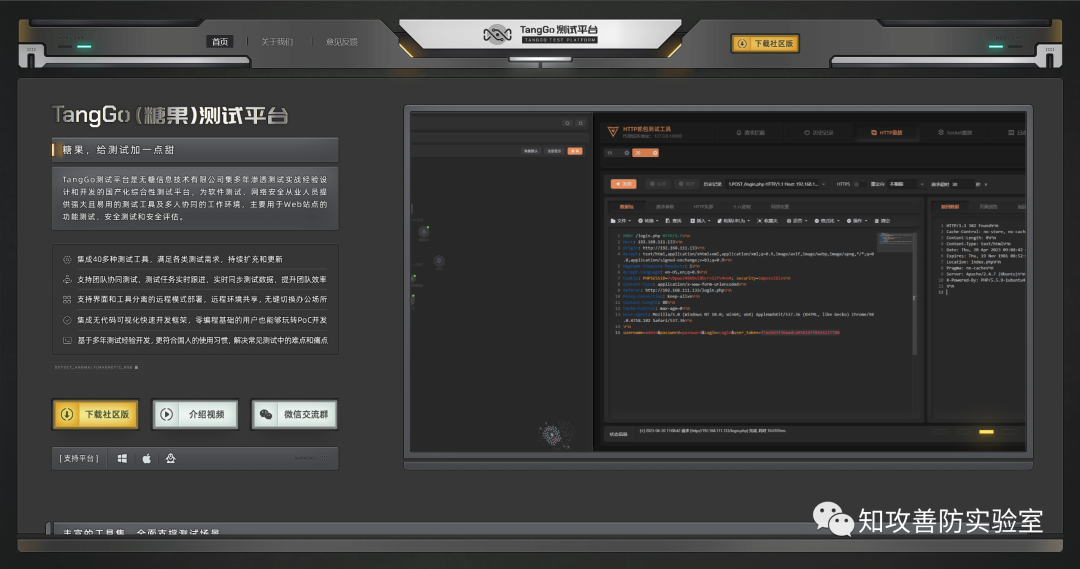Click the code minimap in request editor

(895, 241)
